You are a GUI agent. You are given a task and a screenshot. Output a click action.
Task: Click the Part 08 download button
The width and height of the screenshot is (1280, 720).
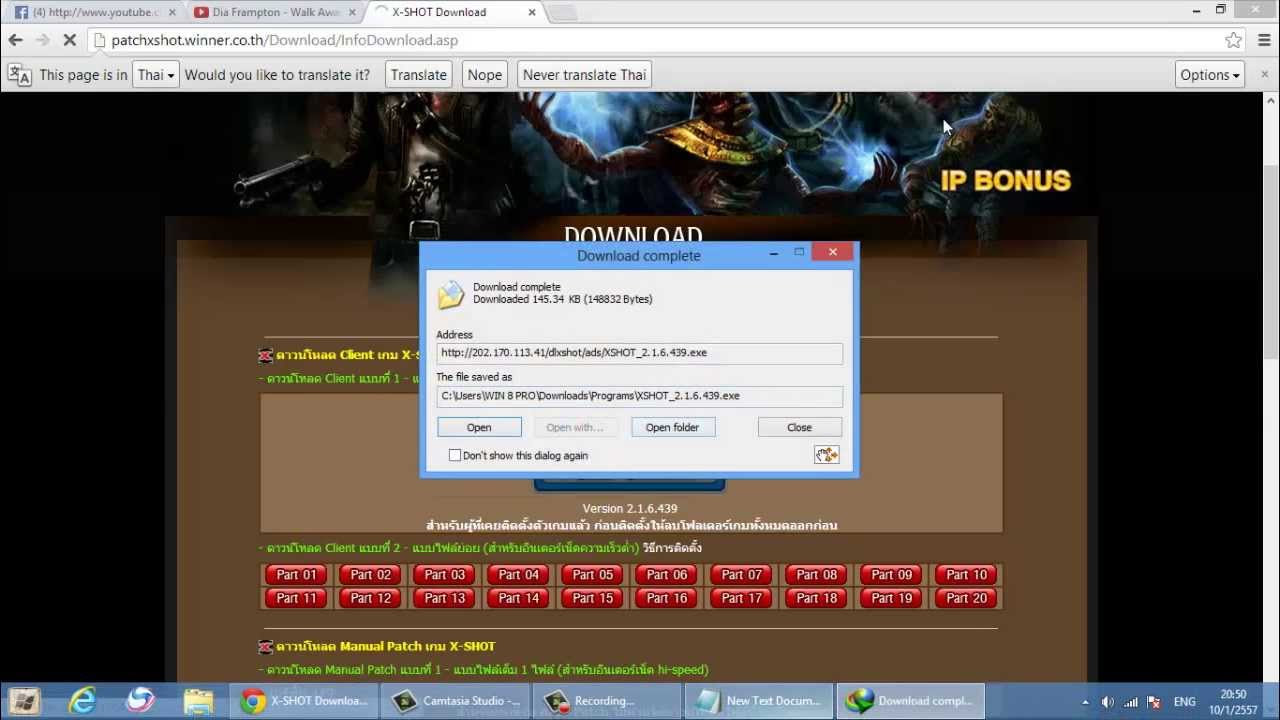[817, 575]
